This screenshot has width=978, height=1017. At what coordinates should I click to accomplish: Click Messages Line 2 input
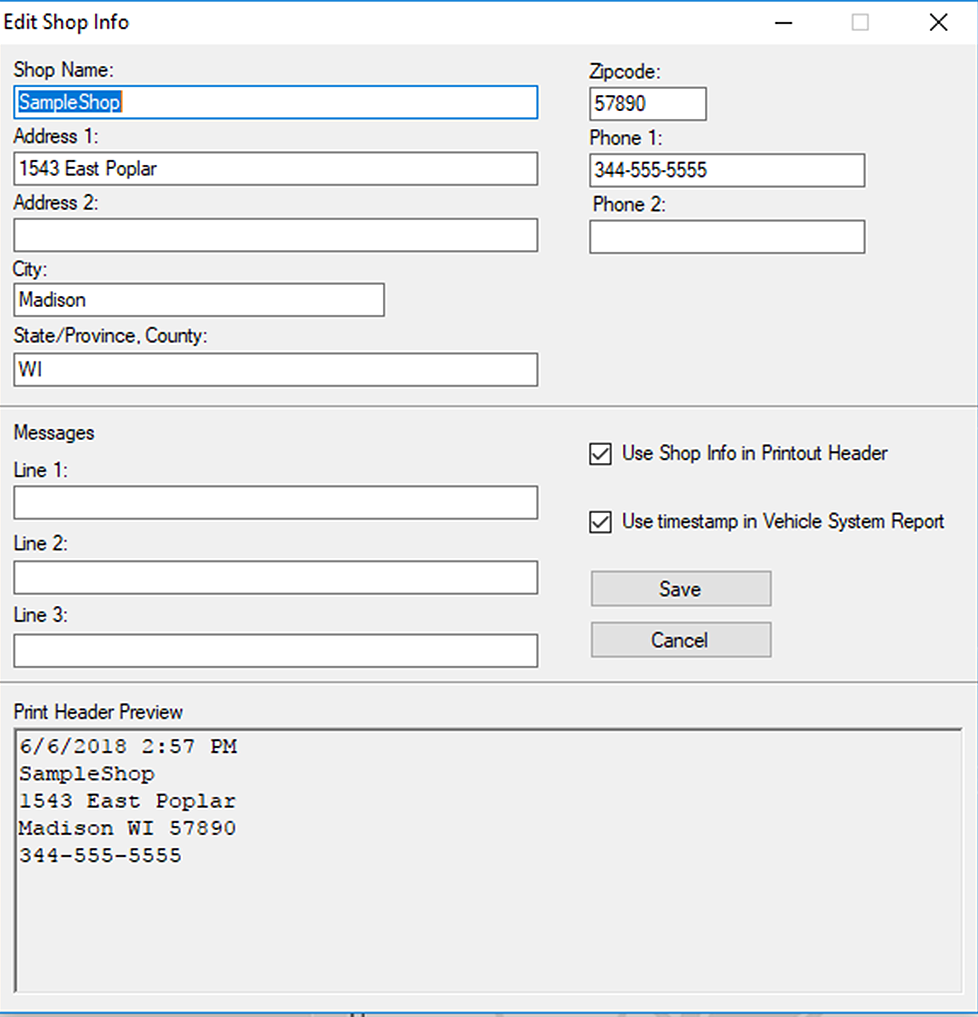(275, 577)
